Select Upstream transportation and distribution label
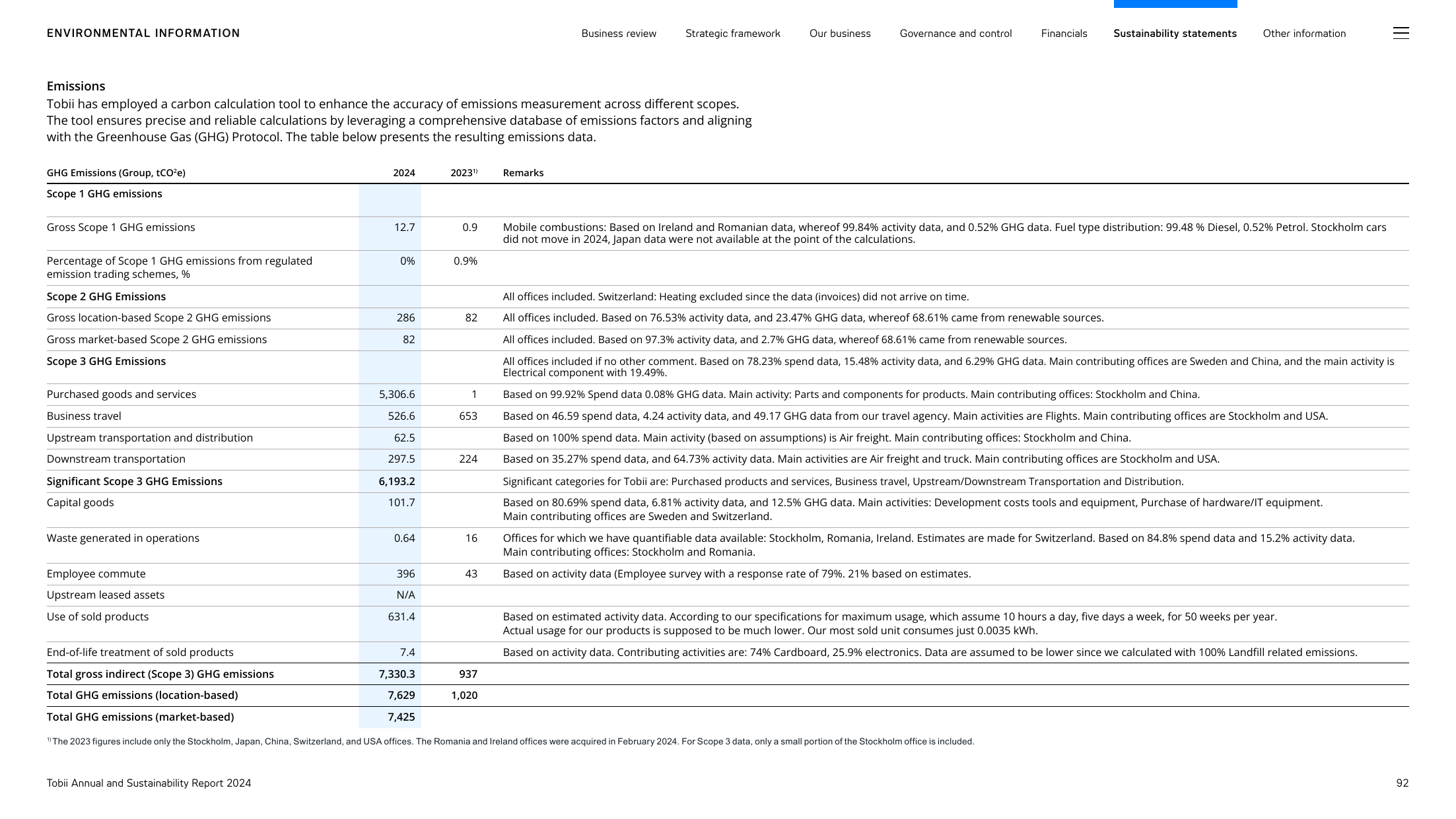1456x819 pixels. 150,438
